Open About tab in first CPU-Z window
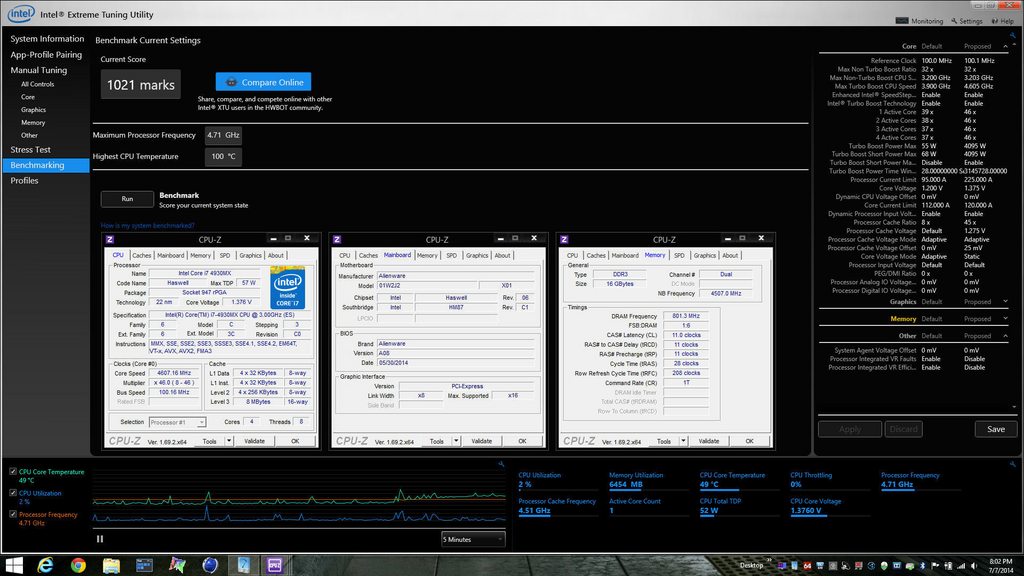 [x=276, y=255]
